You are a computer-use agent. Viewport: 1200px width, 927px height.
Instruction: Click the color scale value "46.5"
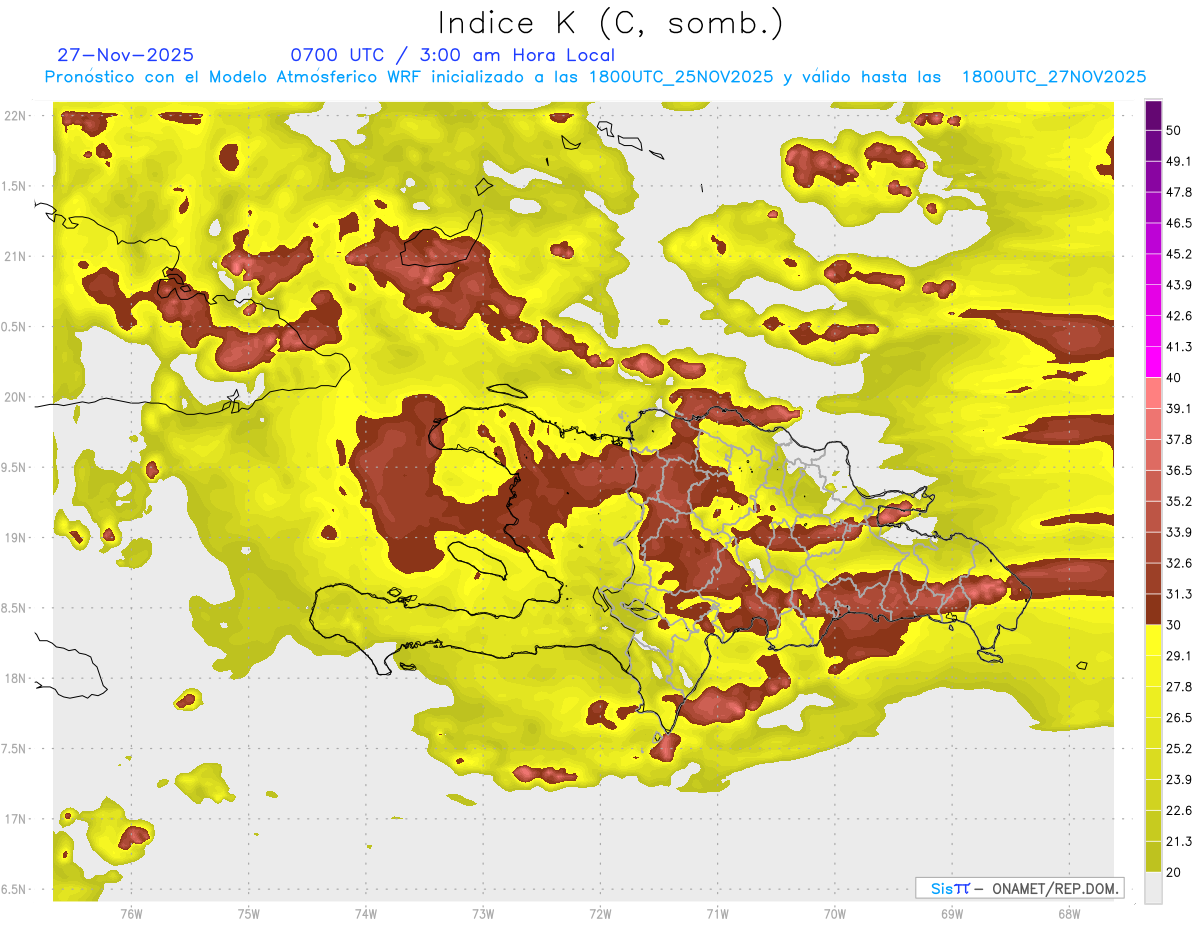point(1178,223)
